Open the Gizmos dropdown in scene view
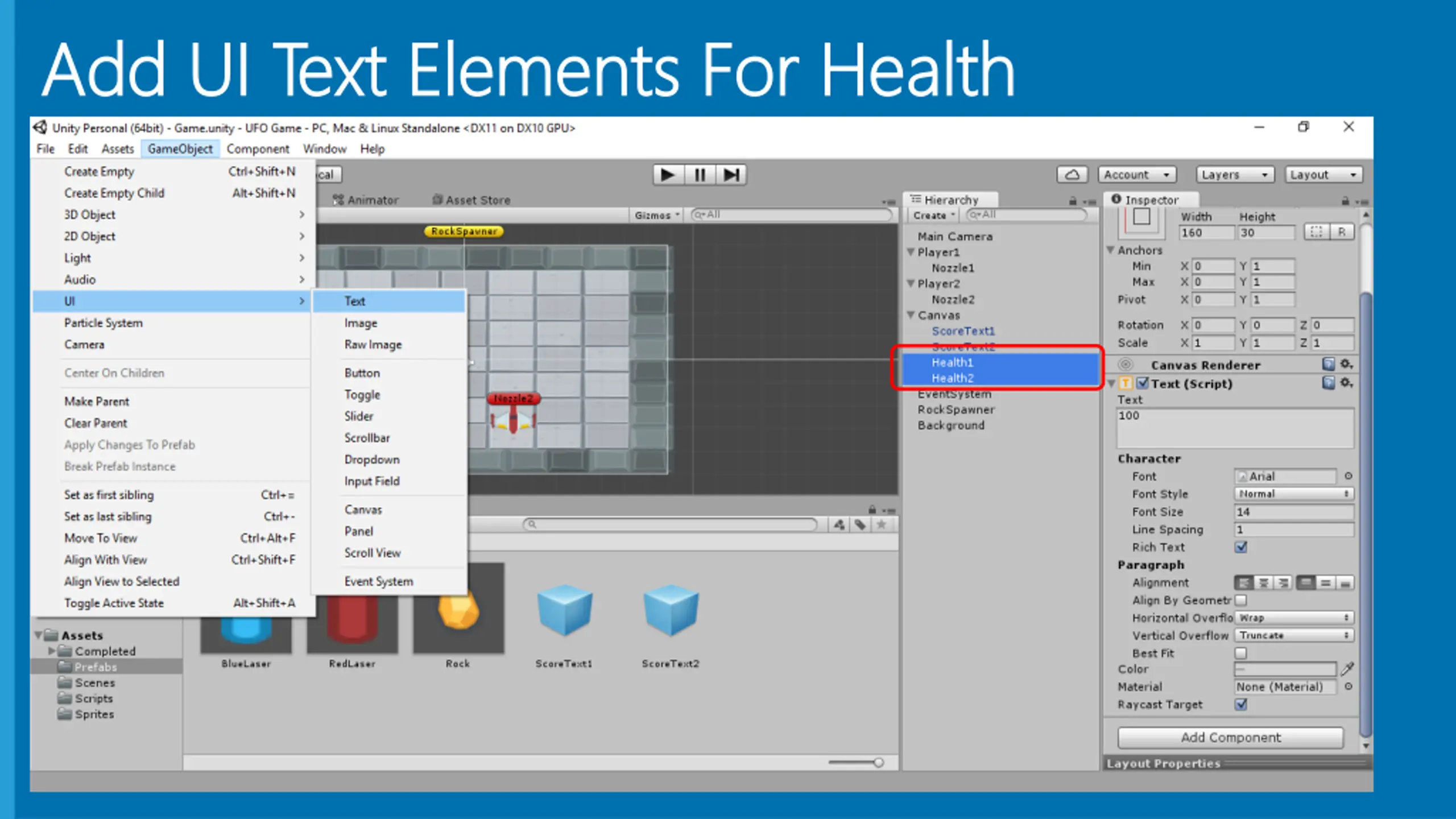Viewport: 1456px width, 819px height. tap(656, 215)
